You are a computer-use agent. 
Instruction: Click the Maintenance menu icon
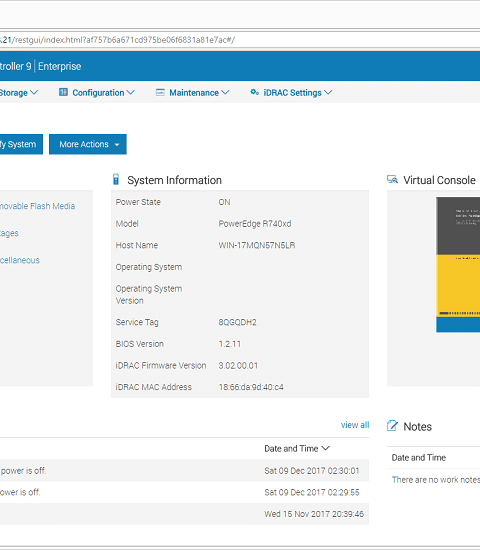[x=160, y=92]
